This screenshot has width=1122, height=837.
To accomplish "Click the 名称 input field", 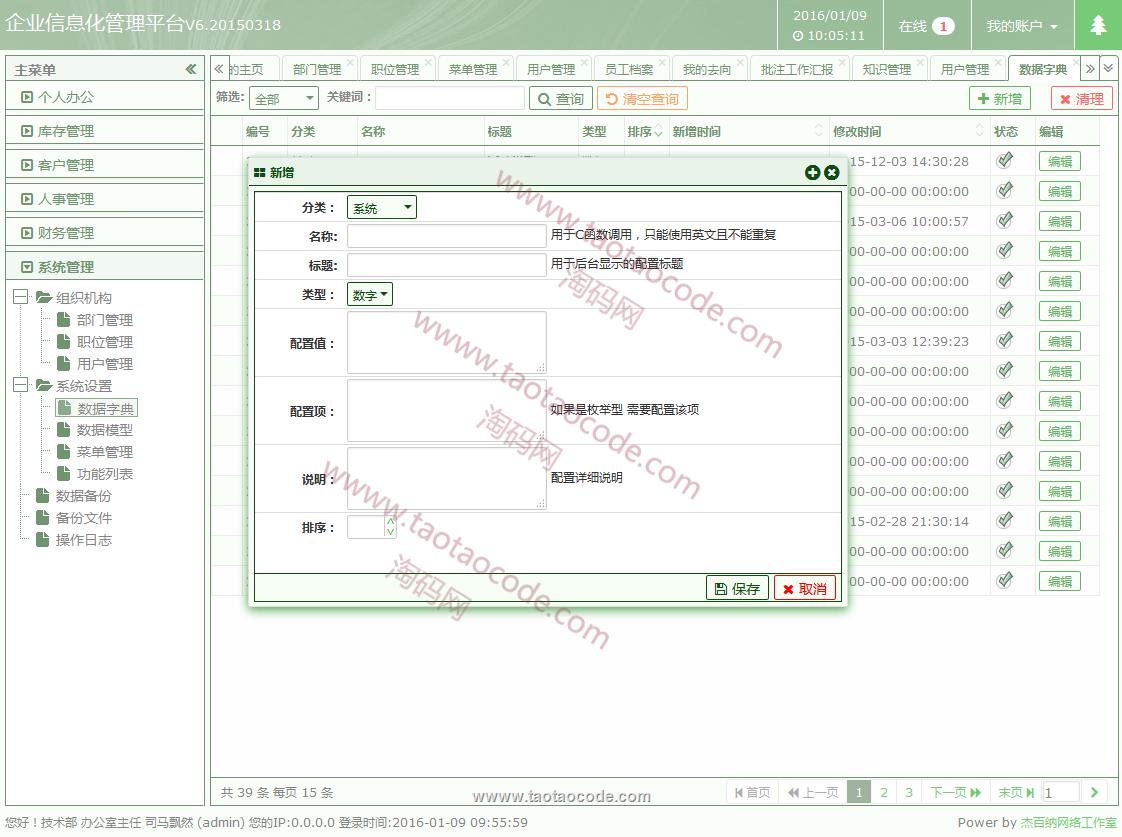I will click(x=446, y=236).
